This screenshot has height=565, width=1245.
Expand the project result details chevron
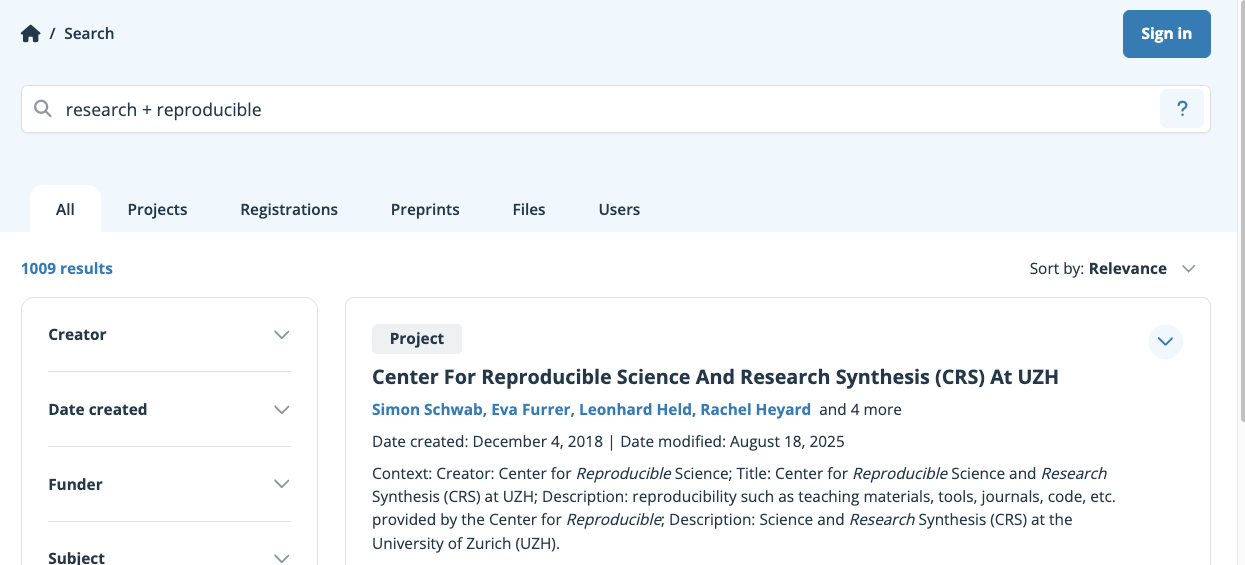point(1165,342)
